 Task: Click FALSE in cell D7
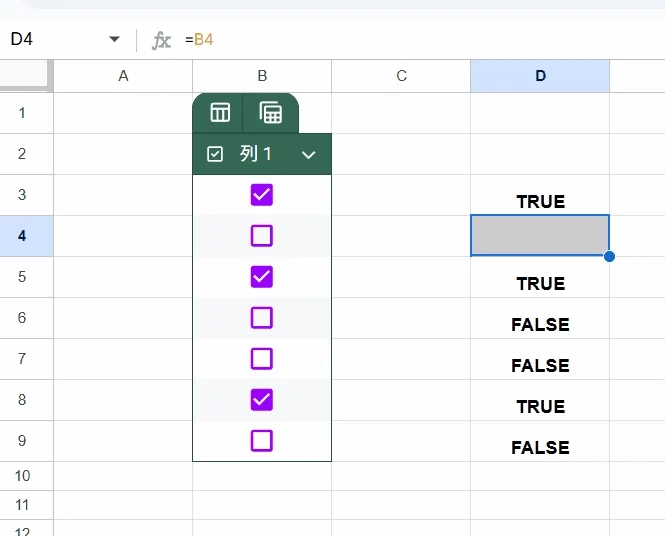540,366
